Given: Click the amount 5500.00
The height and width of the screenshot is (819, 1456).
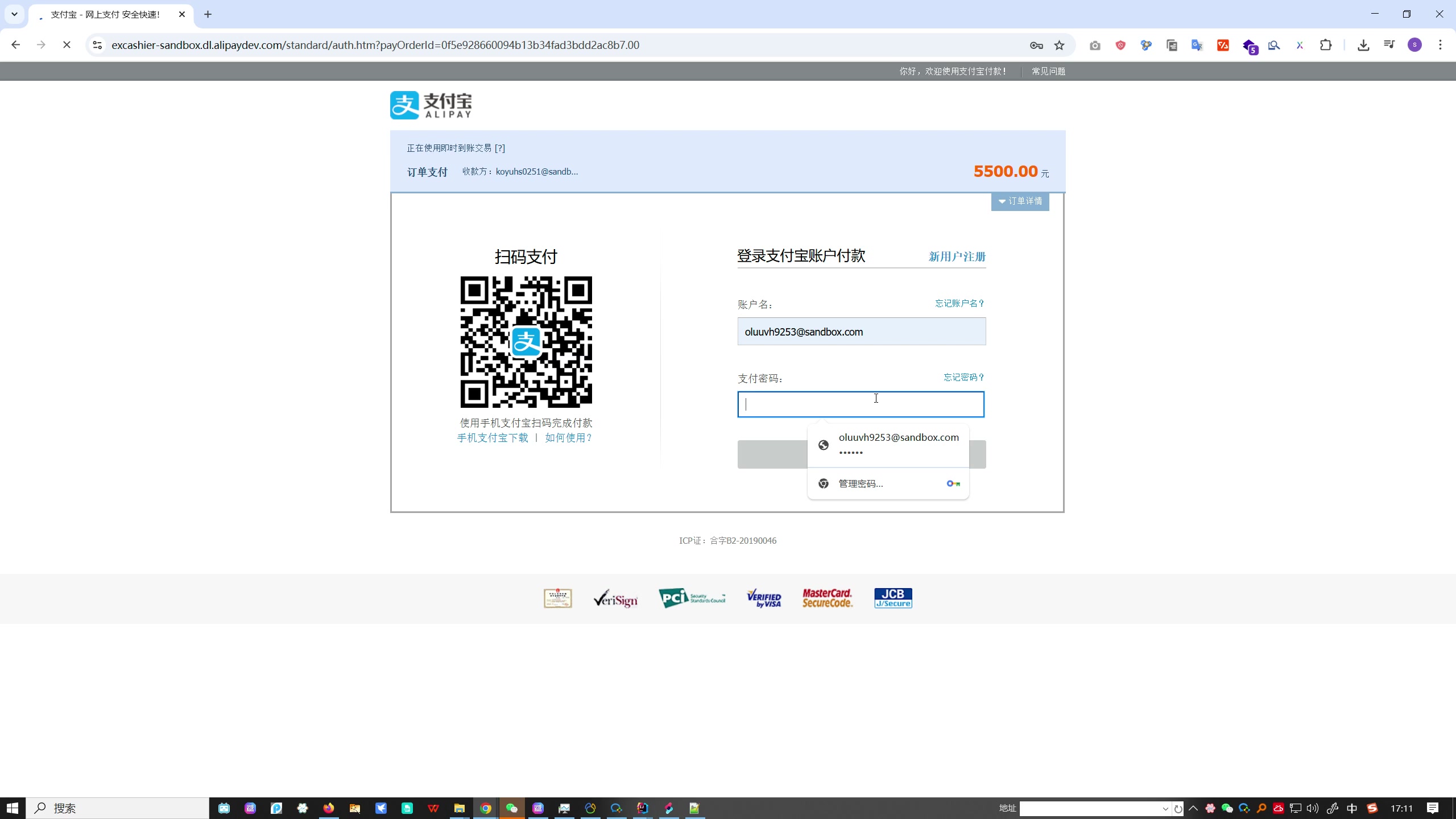Looking at the screenshot, I should click(1006, 171).
